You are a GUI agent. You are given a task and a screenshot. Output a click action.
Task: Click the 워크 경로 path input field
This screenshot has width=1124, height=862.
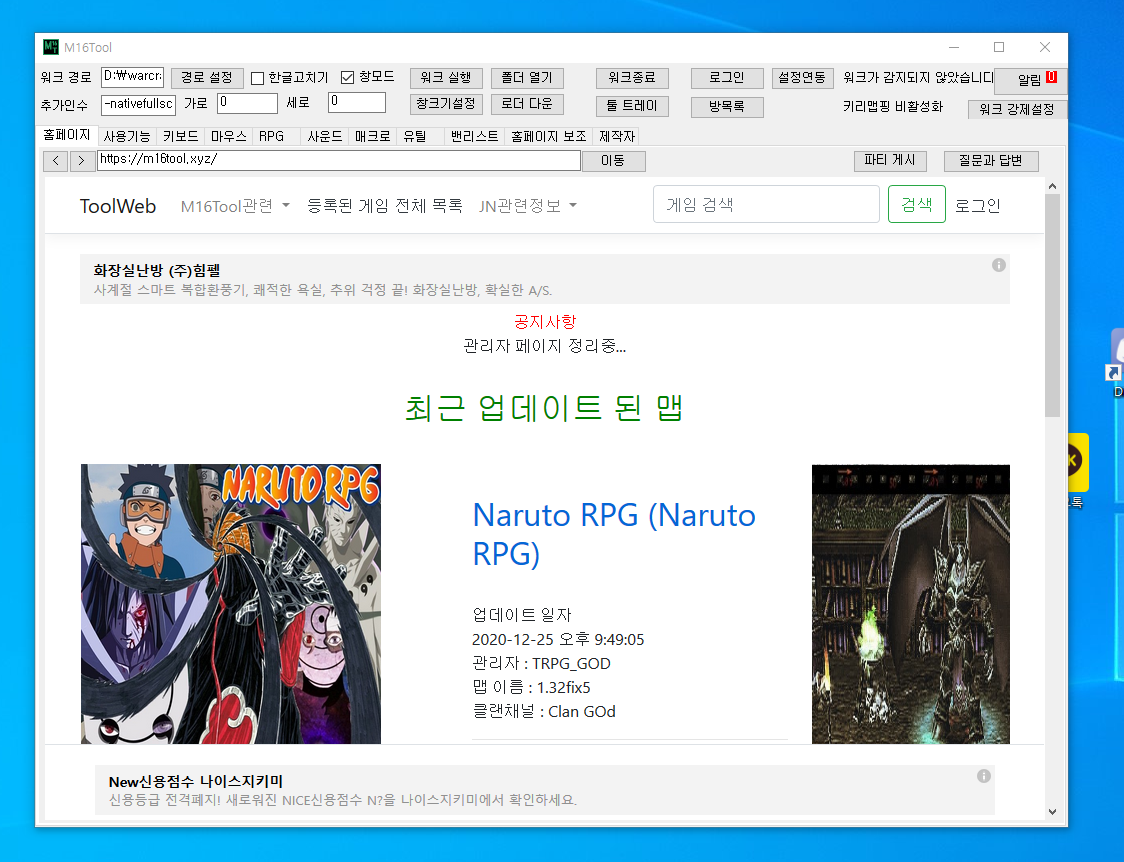tap(133, 76)
